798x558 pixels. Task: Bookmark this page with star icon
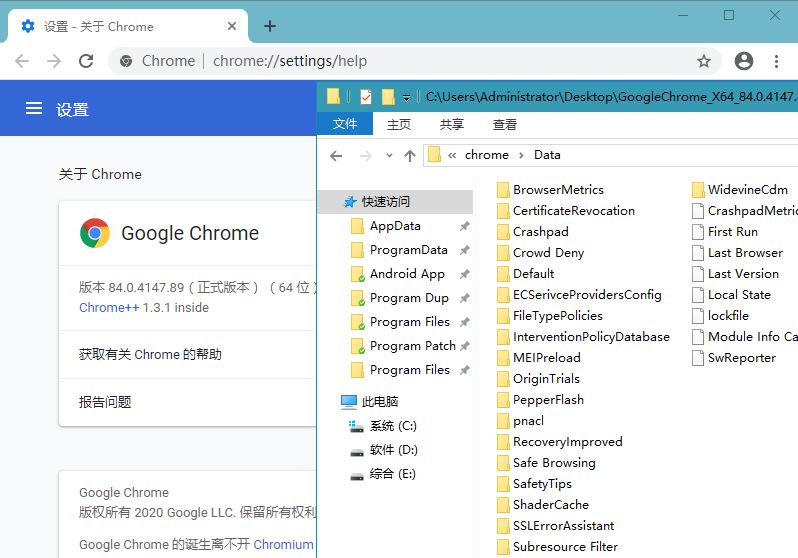point(704,61)
